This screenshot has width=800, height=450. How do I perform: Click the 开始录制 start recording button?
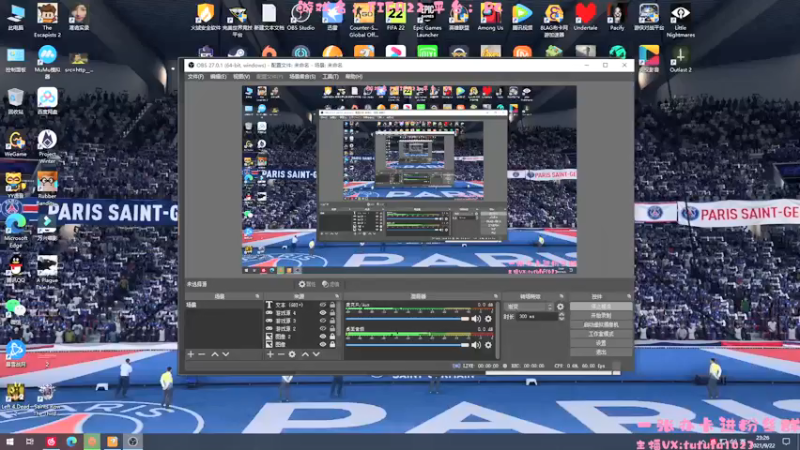coord(601,316)
